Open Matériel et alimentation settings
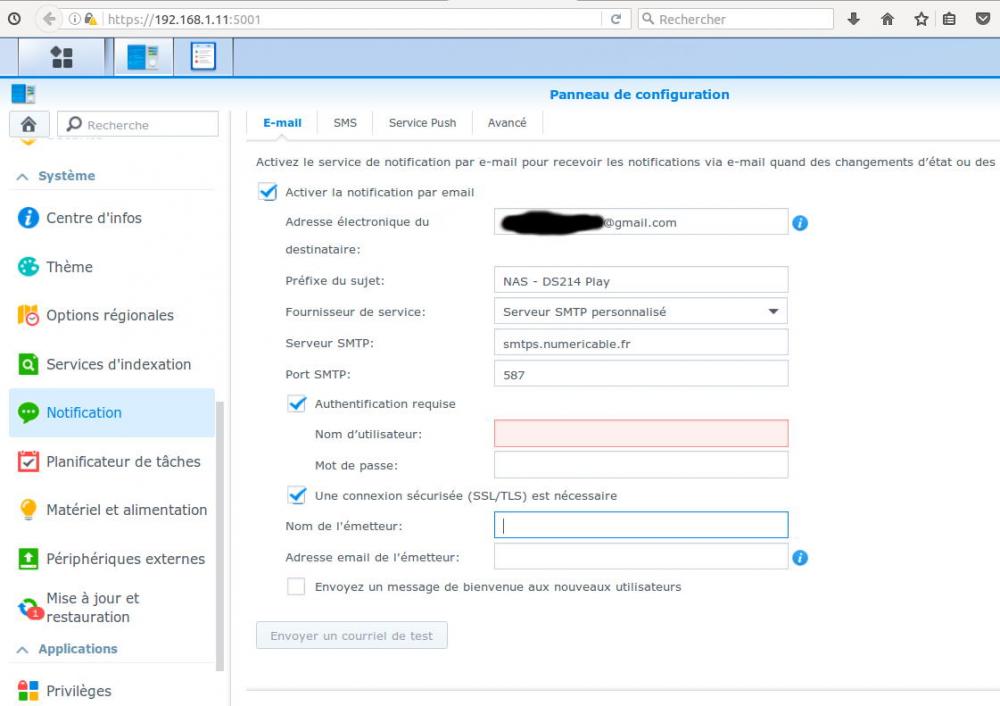This screenshot has height=706, width=1000. [126, 510]
